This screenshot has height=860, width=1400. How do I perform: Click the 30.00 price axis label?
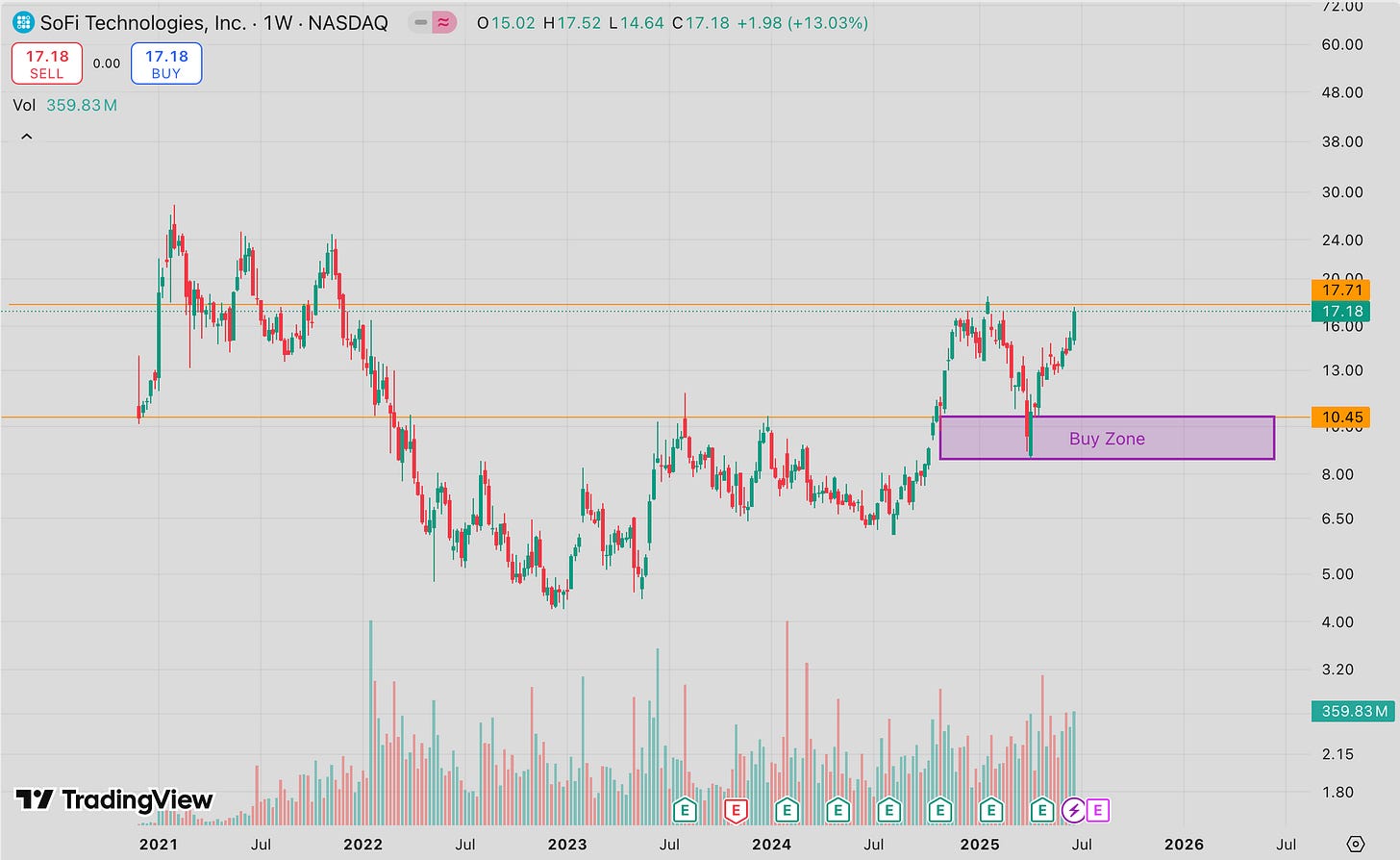(x=1342, y=191)
